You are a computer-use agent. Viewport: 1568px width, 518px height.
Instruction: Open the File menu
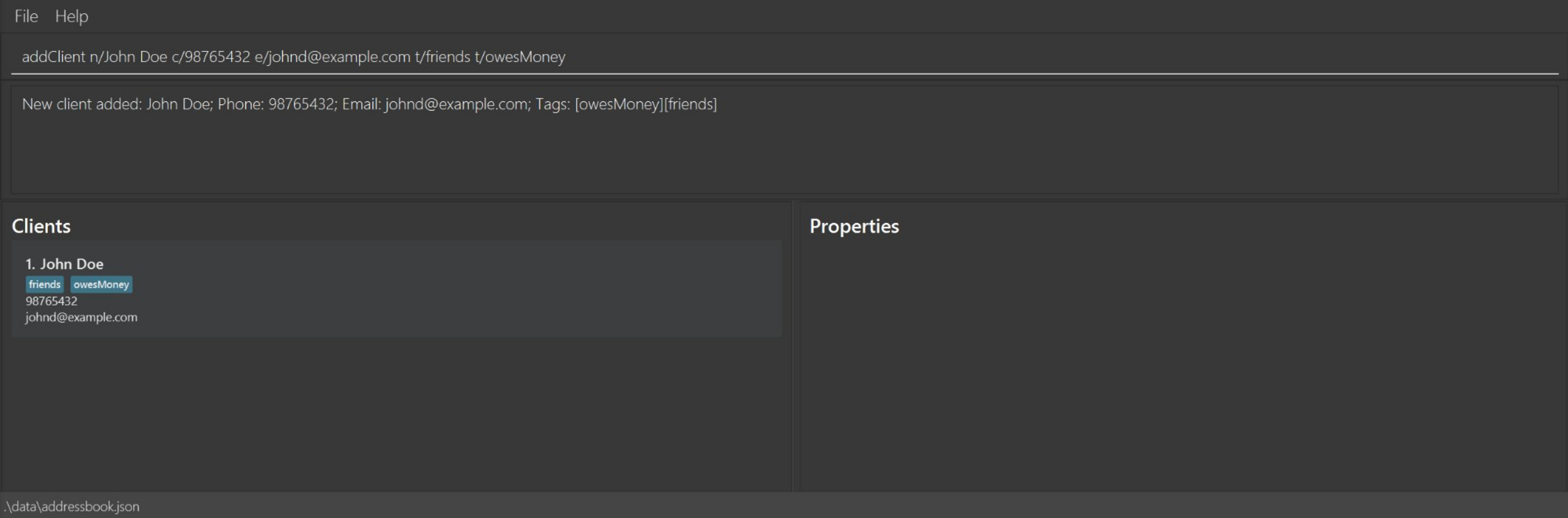pyautogui.click(x=26, y=16)
